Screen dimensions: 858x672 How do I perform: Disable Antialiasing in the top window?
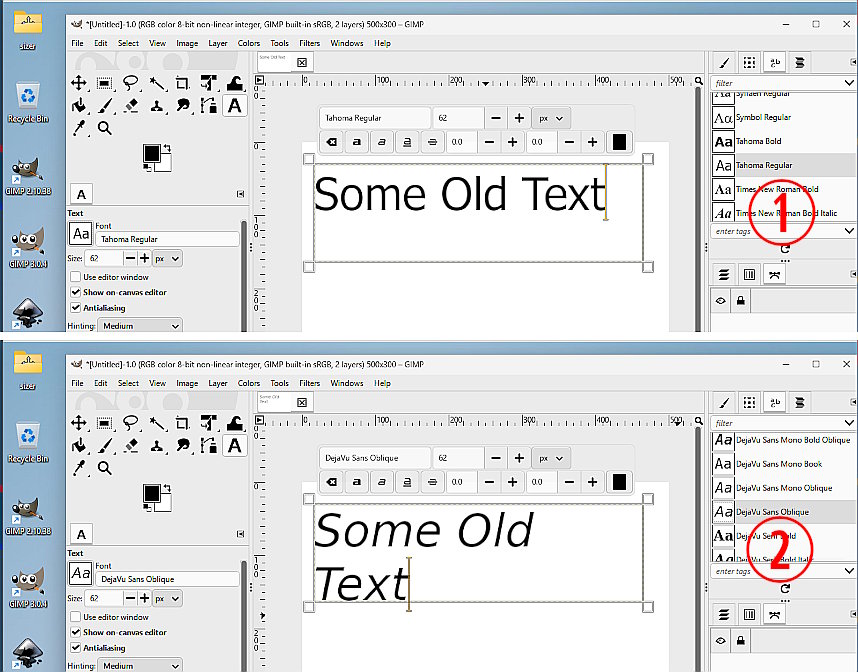(x=76, y=308)
